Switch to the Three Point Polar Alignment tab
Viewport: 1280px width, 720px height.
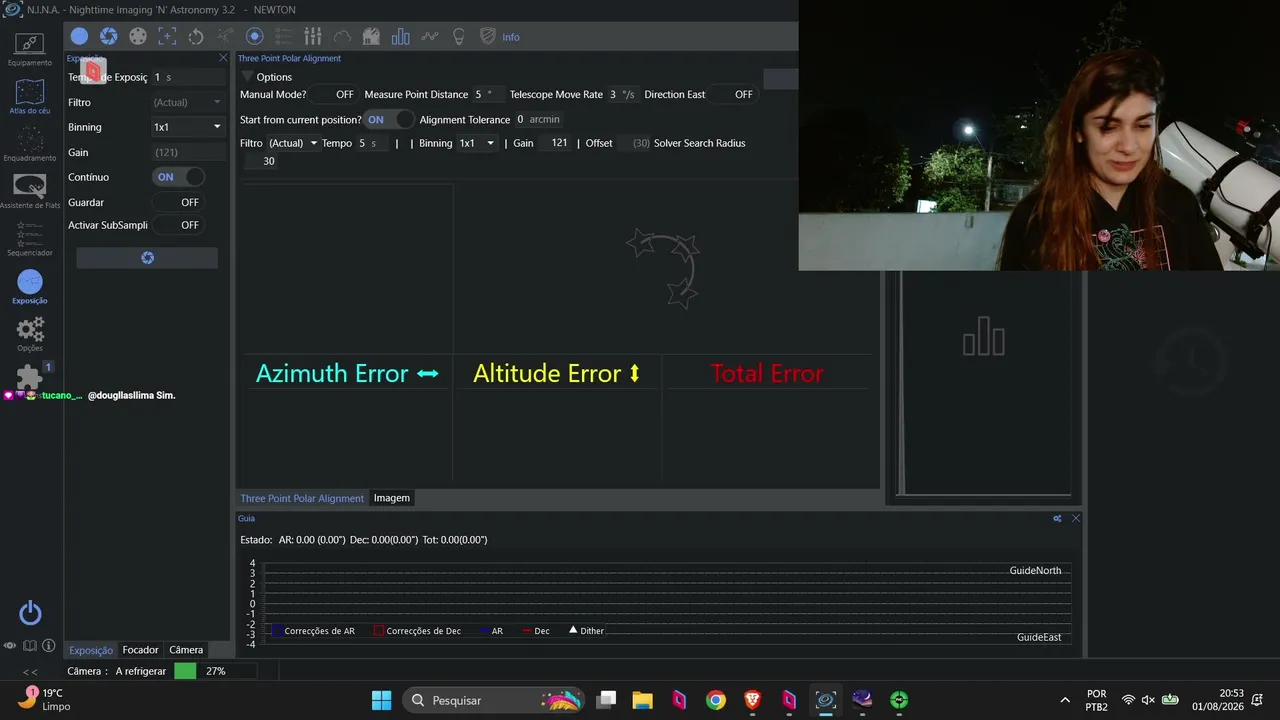302,498
